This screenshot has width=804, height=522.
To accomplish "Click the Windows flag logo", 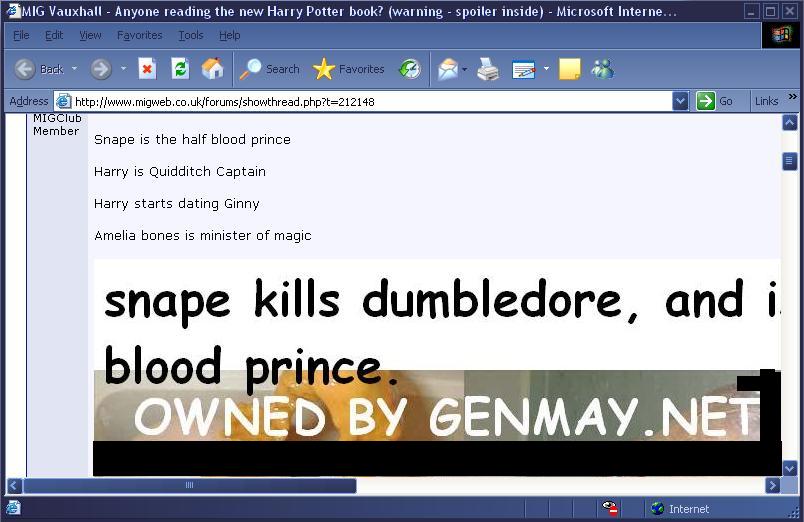I will point(781,35).
